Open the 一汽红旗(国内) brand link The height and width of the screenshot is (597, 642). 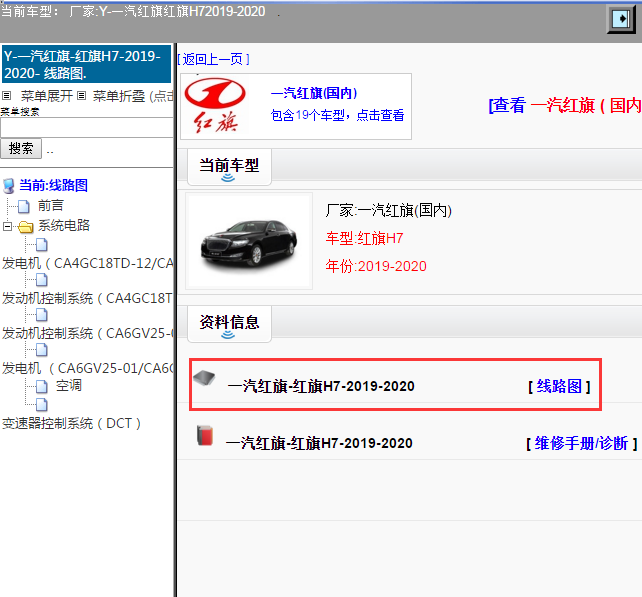(314, 93)
